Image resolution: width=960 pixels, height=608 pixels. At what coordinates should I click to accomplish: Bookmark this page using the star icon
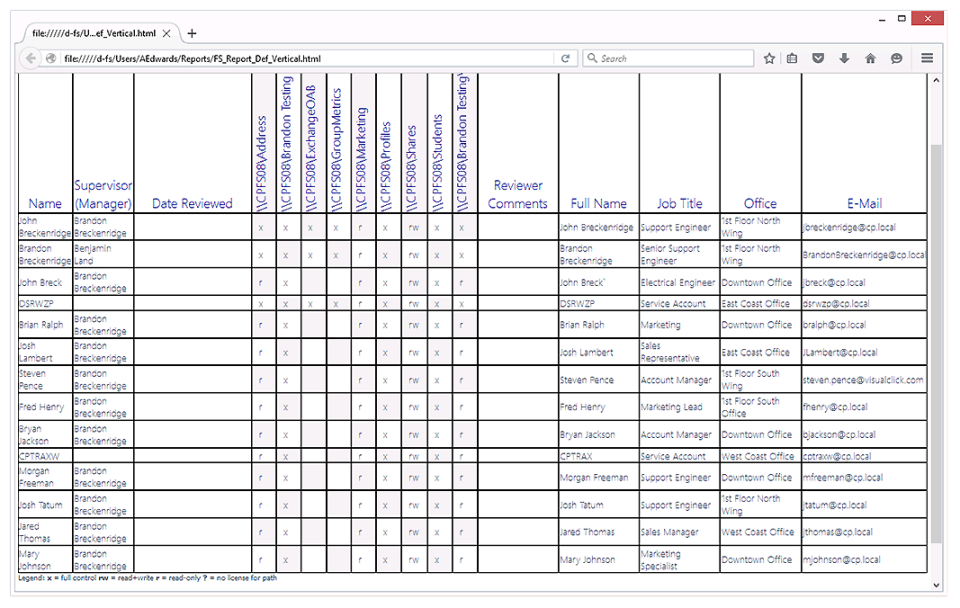tap(769, 58)
